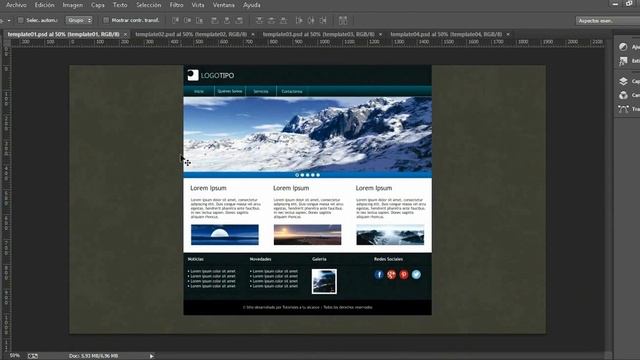Click the distribute vertical centers icon
Image resolution: width=640 pixels, height=360 pixels.
tap(271, 20)
